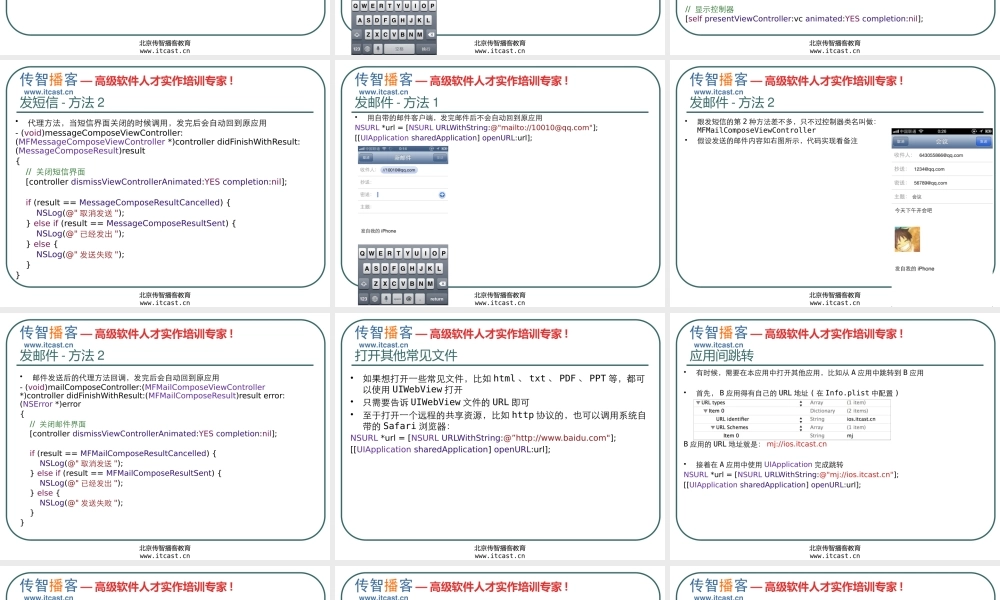Click the 发邮件 - 方法 2 title with delegate code

(x=61, y=355)
